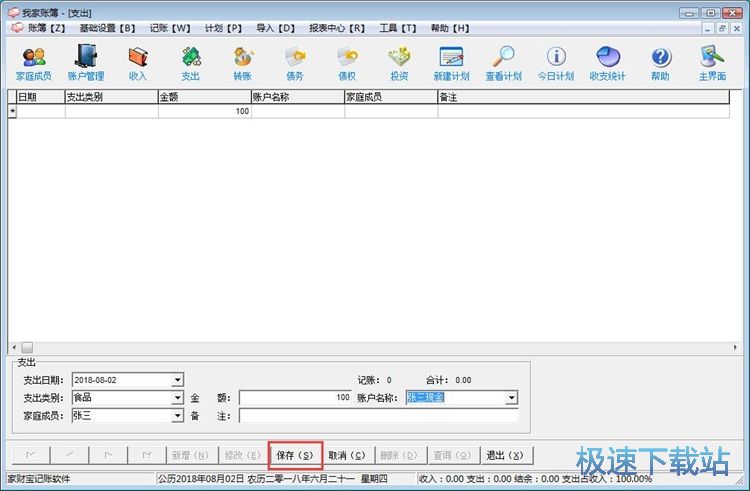
Task: Open the 债务 debt toolbar icon
Action: tap(295, 62)
